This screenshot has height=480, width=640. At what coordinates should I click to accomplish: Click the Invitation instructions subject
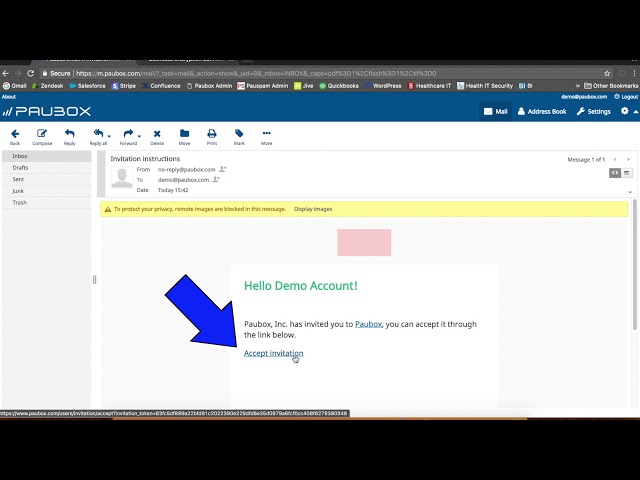[x=145, y=159]
